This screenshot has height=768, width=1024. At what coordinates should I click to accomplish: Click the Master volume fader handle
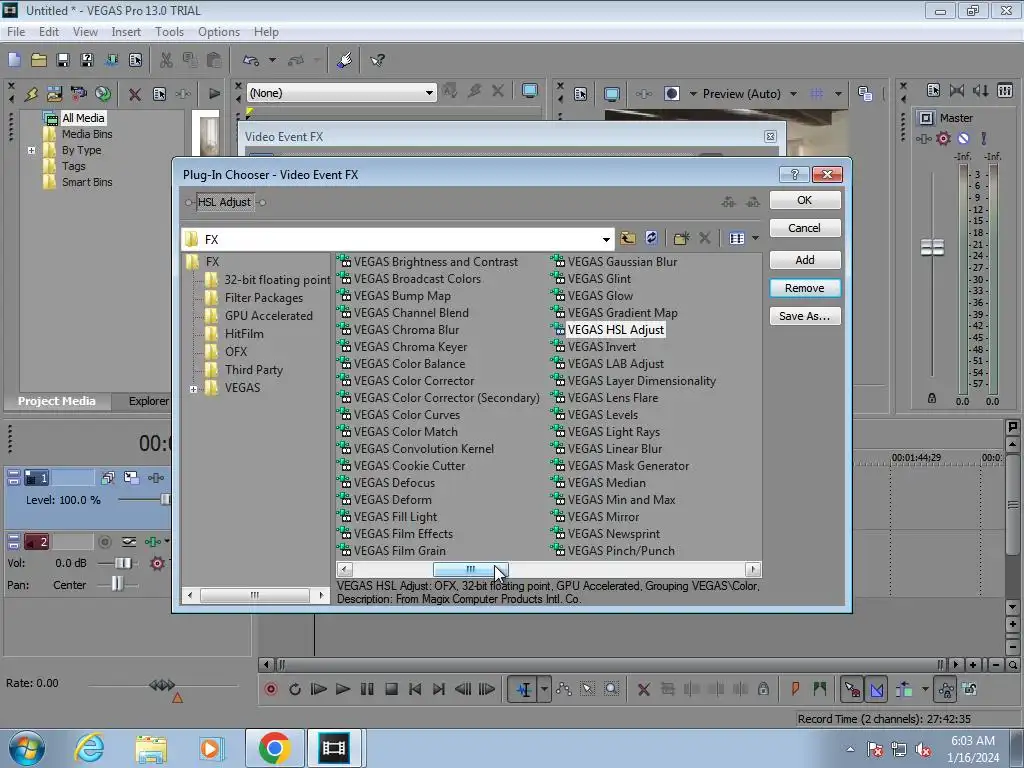932,247
